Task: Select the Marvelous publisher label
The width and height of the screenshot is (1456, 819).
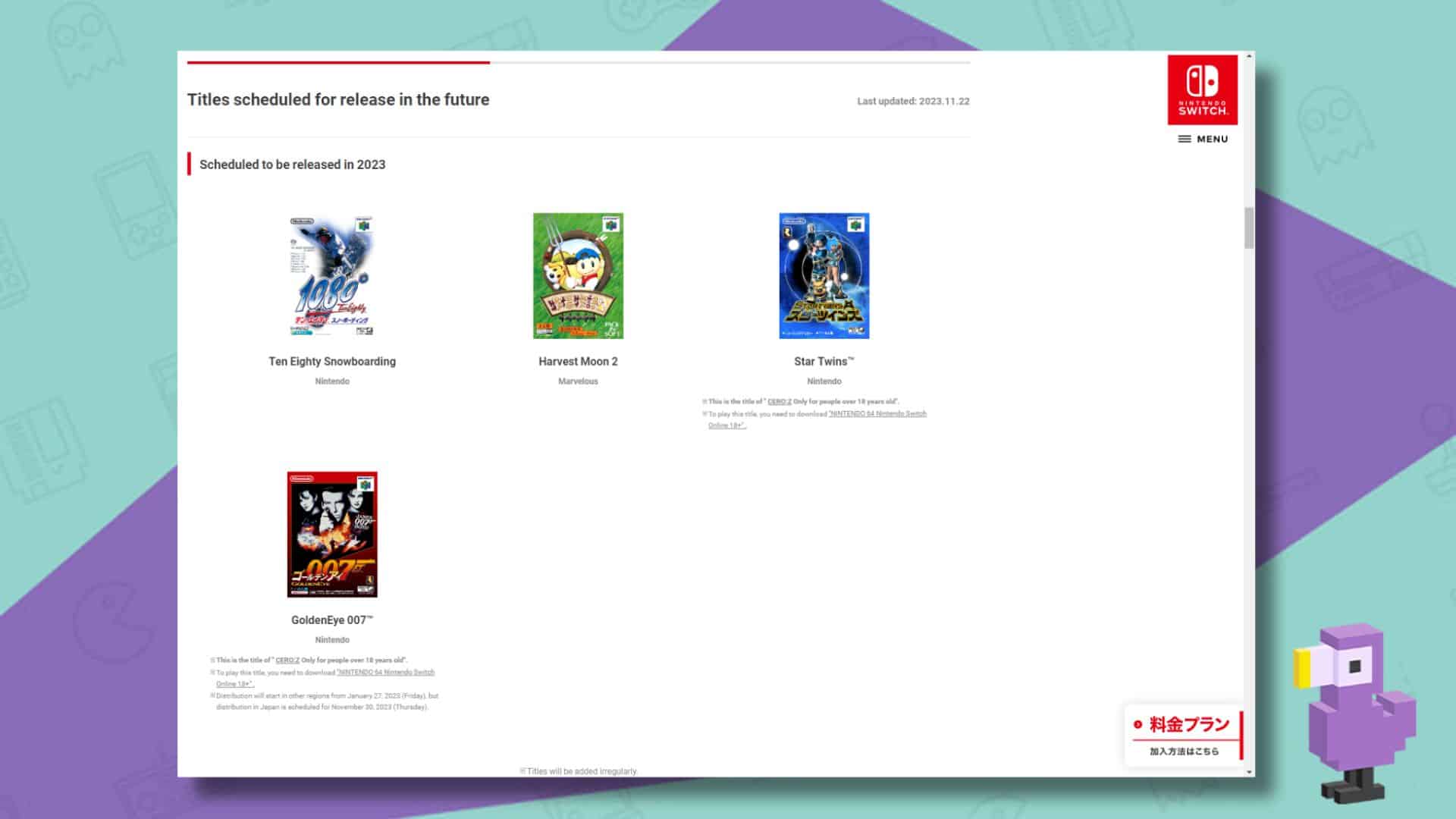Action: point(578,381)
